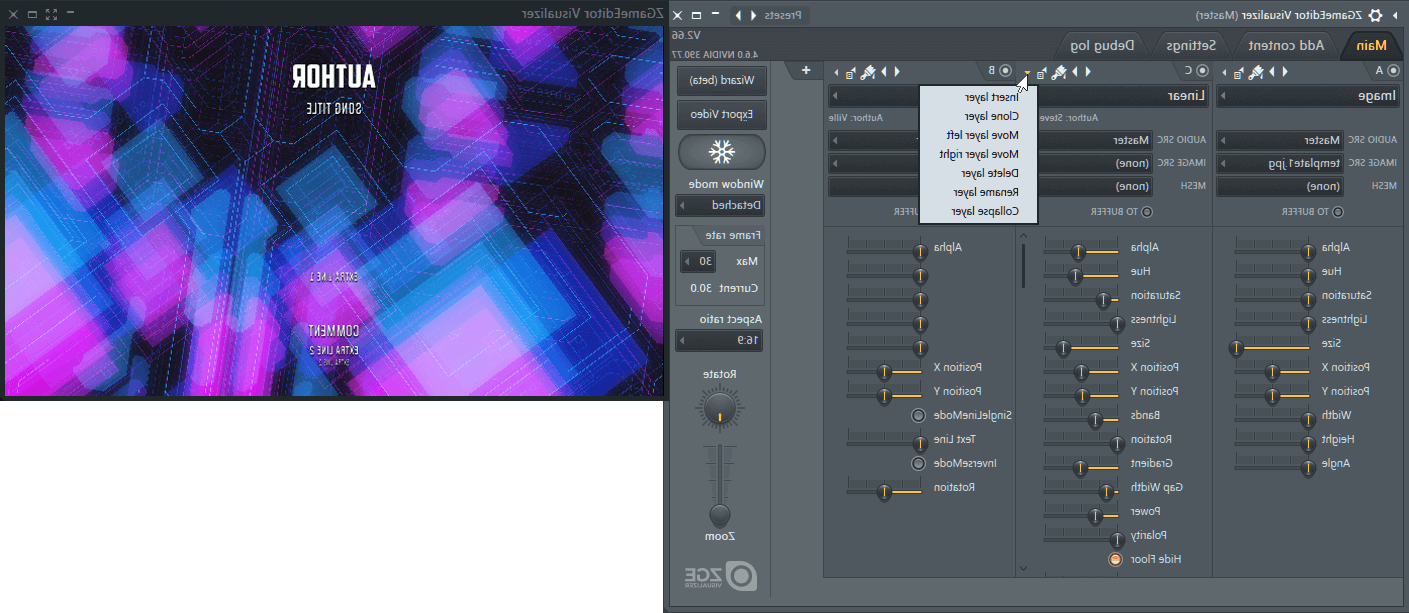
Task: Click the Export Video button
Action: click(x=721, y=115)
